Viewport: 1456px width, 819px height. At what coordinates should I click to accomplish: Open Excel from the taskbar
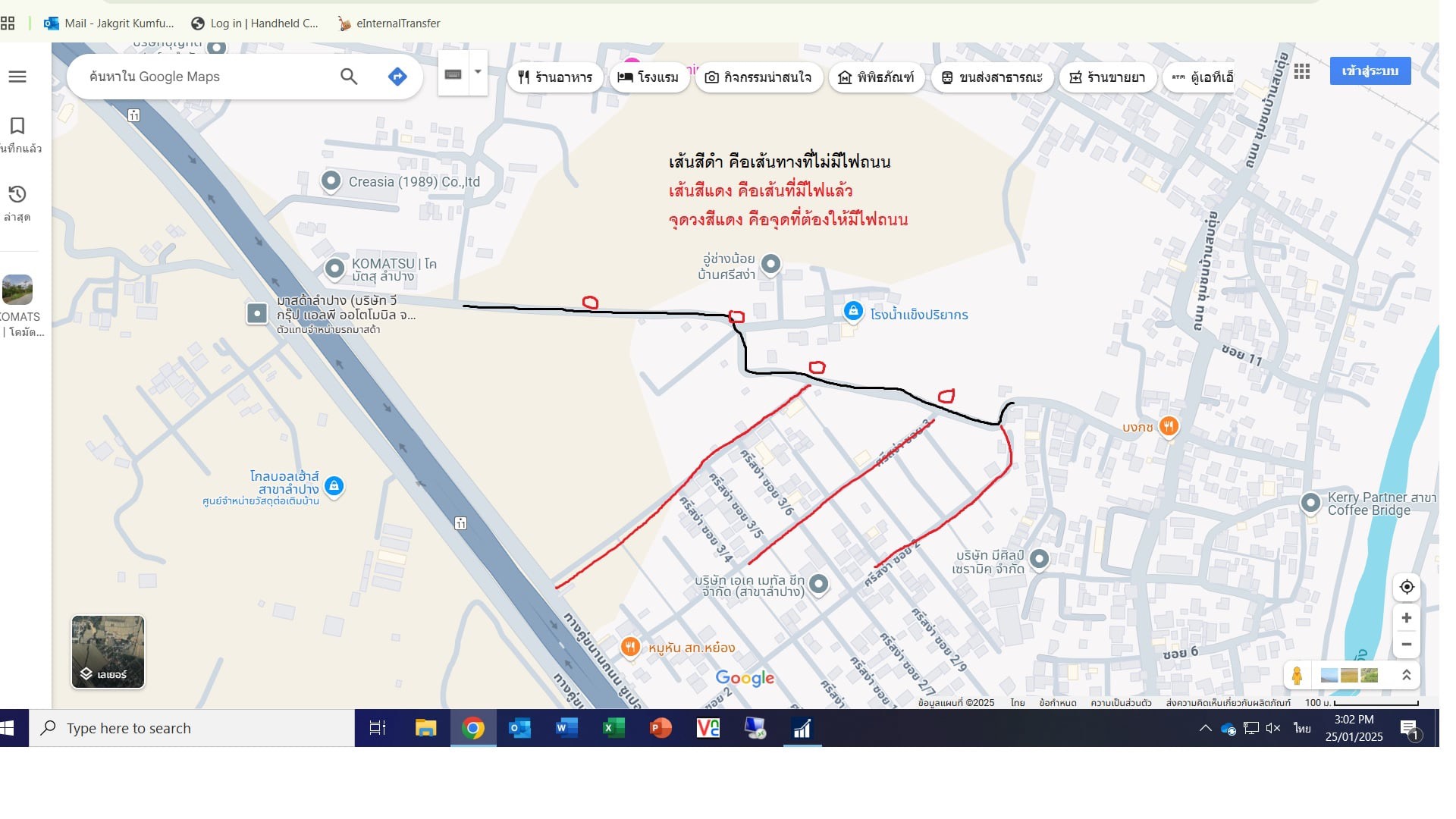[x=613, y=729]
